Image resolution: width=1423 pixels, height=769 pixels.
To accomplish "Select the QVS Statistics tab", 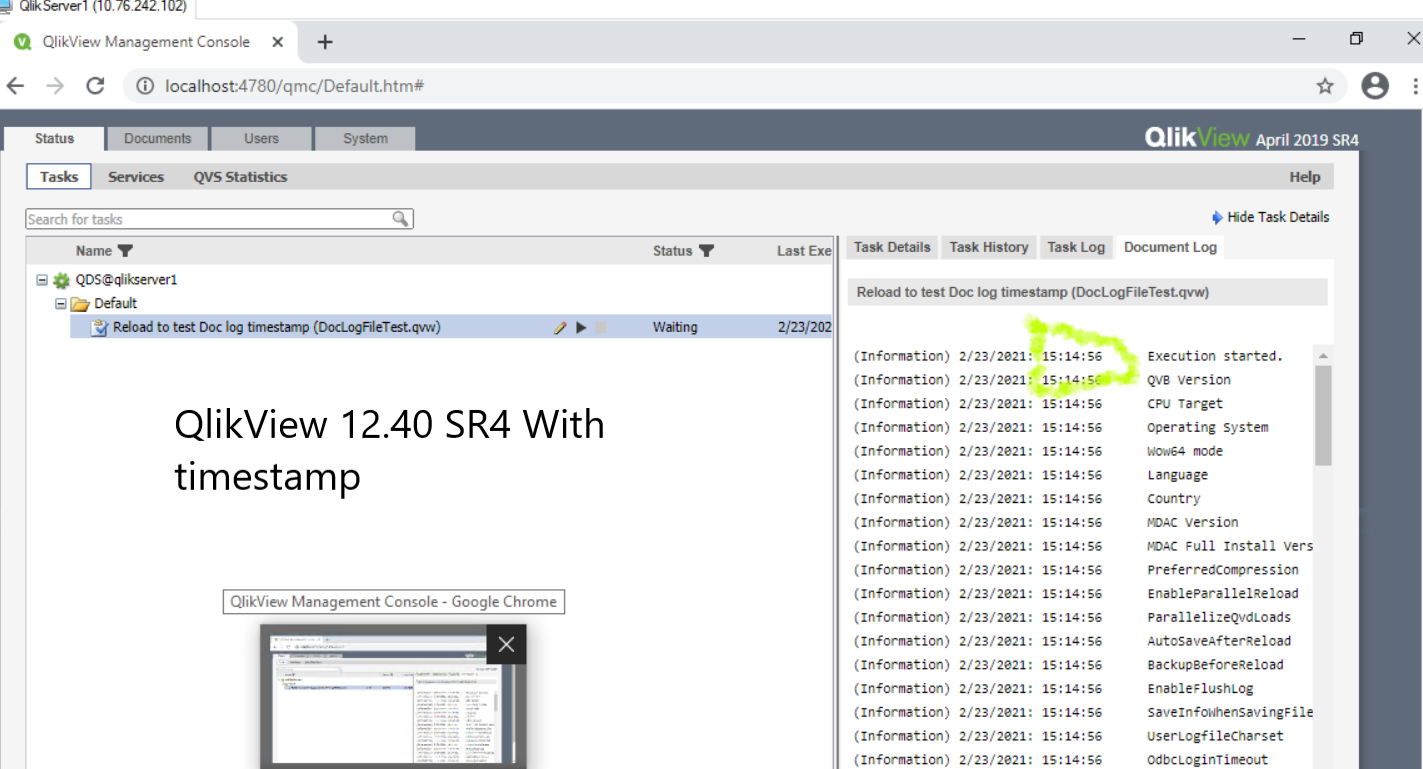I will [240, 176].
